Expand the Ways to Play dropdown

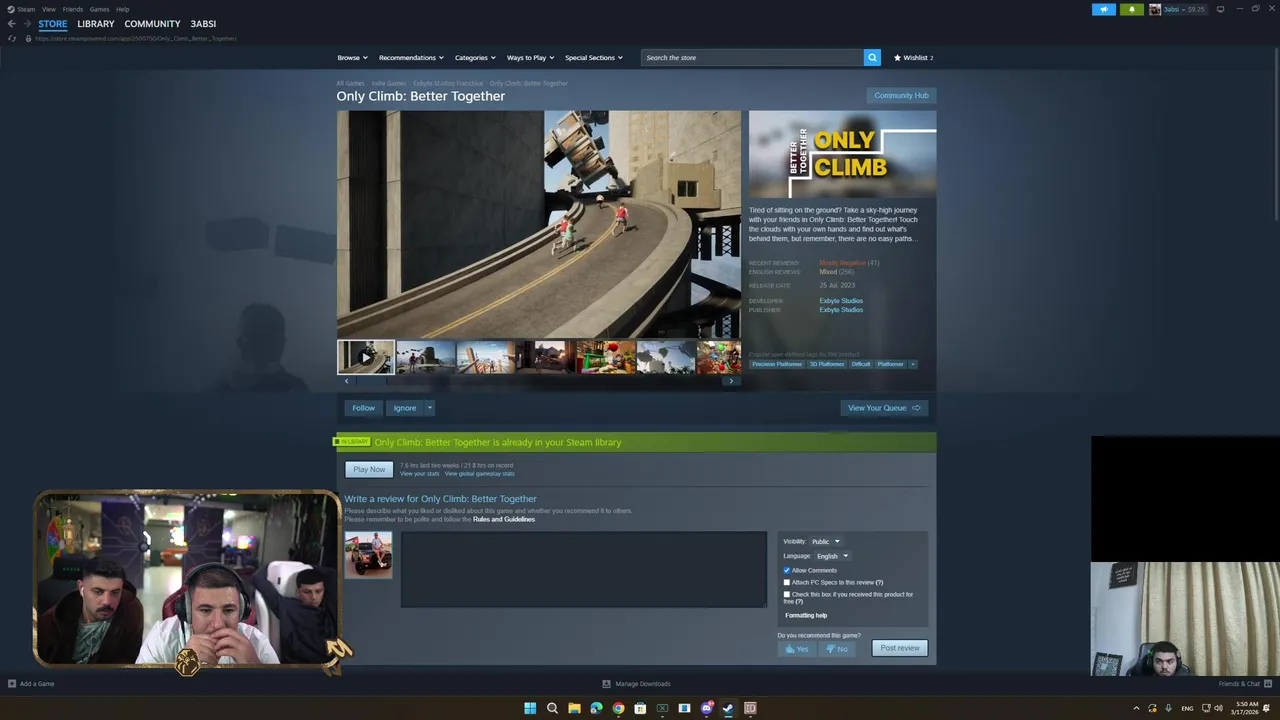pyautogui.click(x=530, y=57)
